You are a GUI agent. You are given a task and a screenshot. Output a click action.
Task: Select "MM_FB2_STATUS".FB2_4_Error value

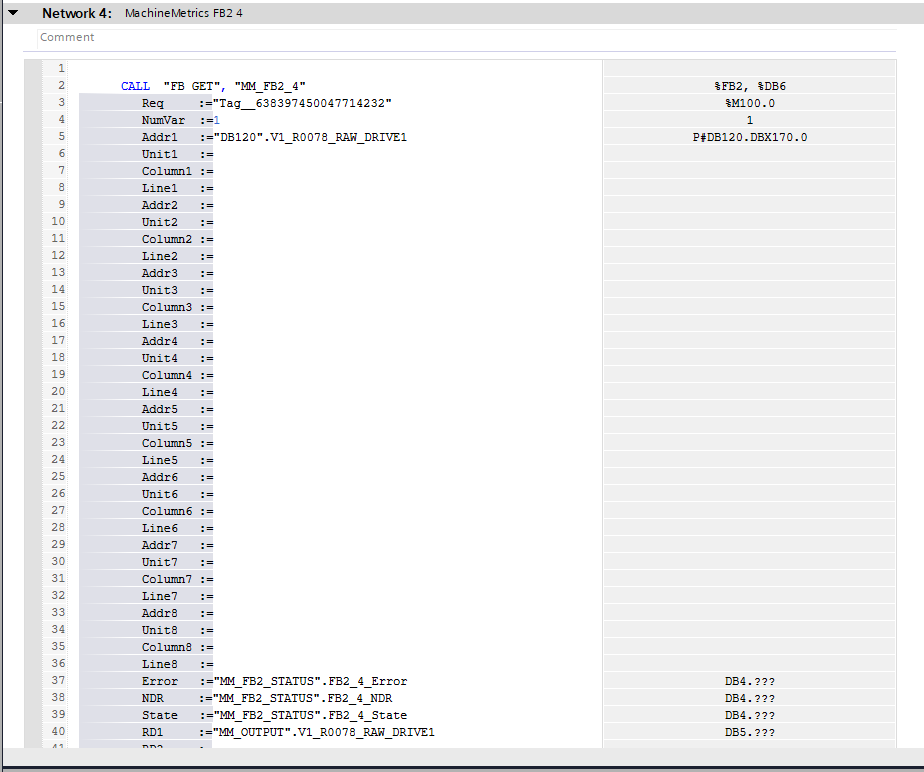coord(310,681)
